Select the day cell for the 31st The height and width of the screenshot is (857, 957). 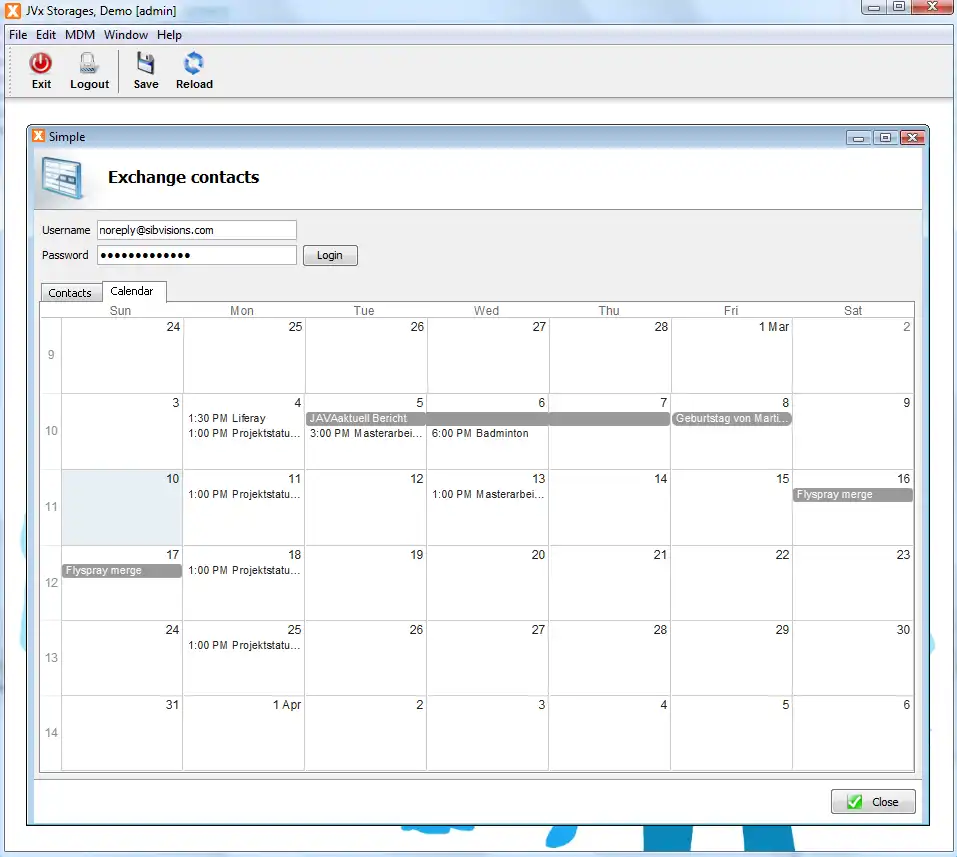click(x=121, y=733)
